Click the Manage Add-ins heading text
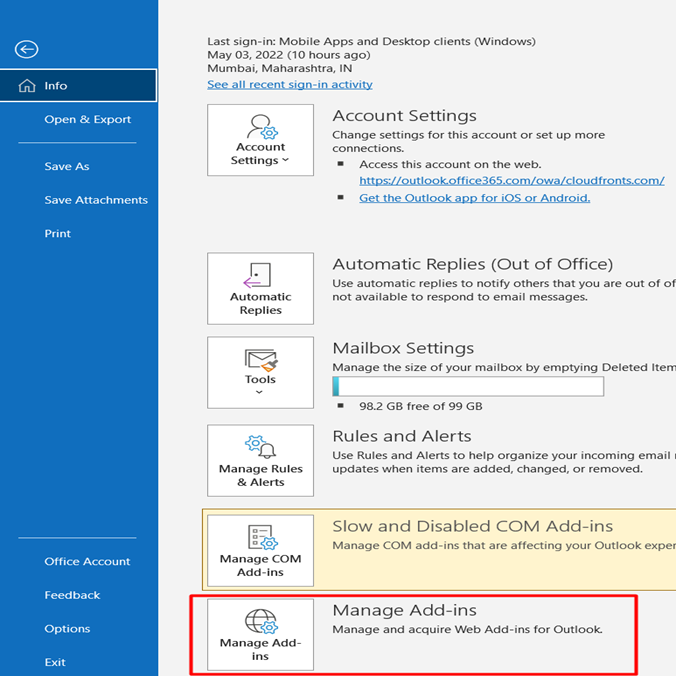The height and width of the screenshot is (676, 676). coord(404,610)
